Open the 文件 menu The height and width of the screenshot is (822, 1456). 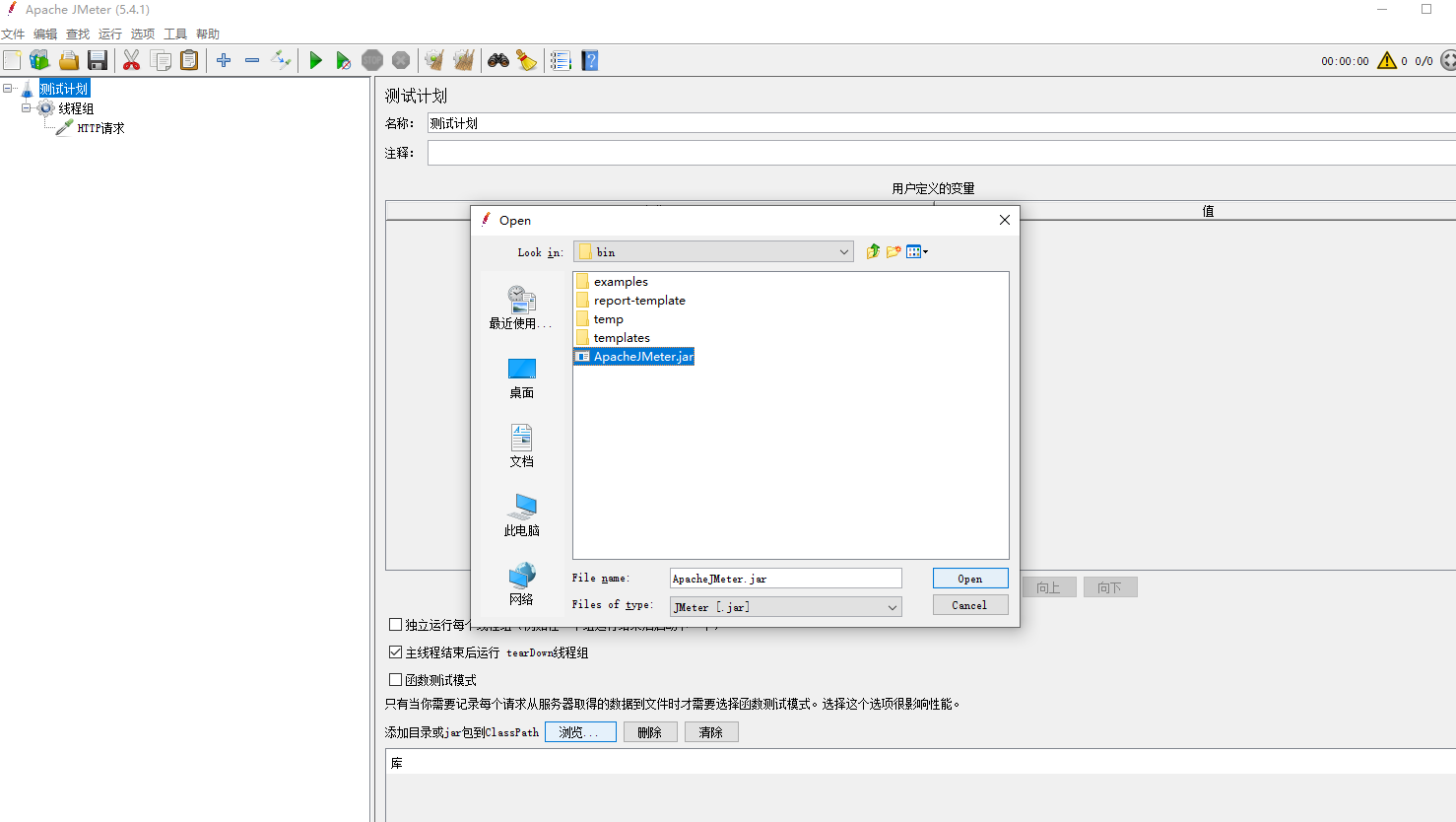pos(13,34)
